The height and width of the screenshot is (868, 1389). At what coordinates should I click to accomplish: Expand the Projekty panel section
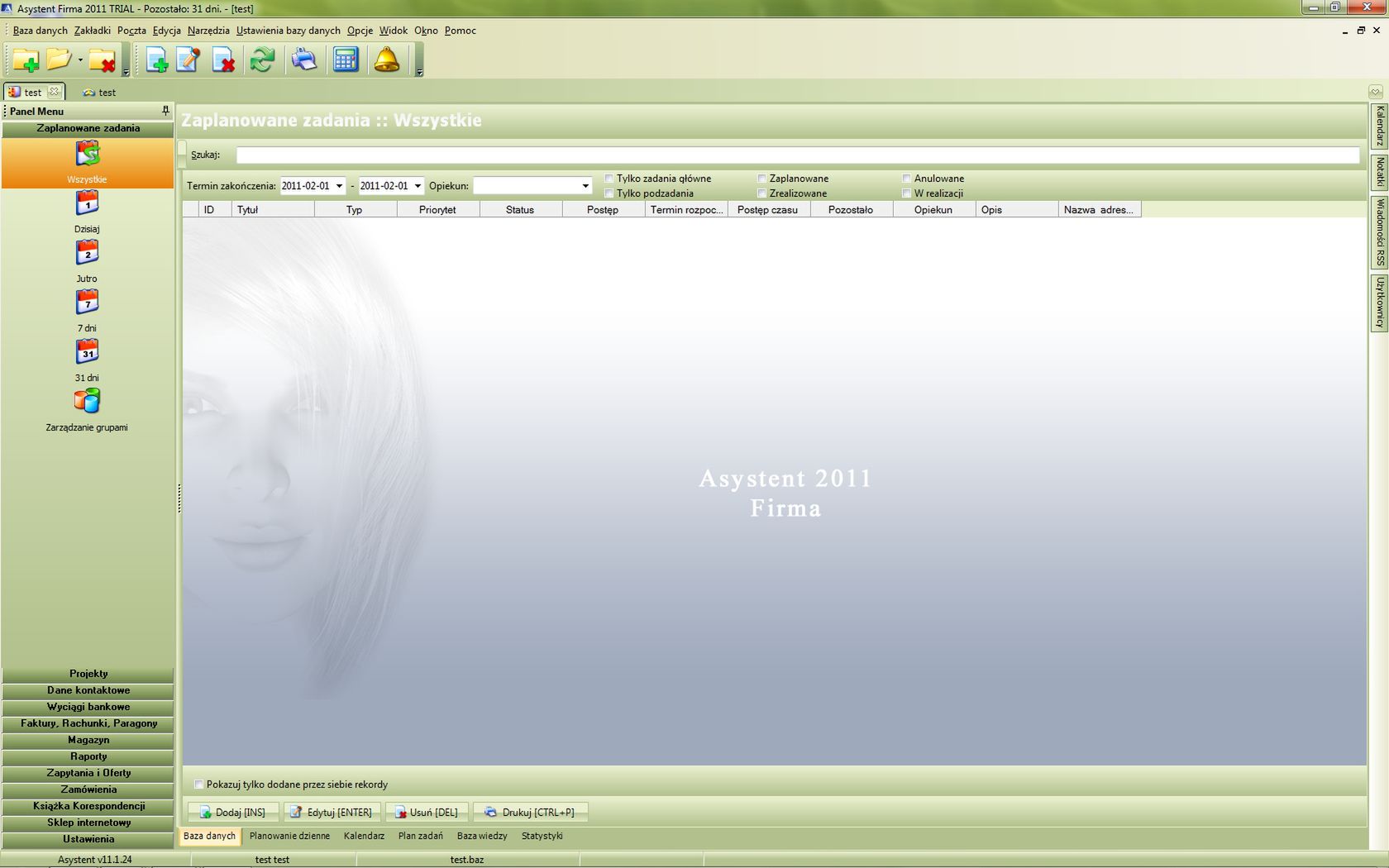click(88, 674)
